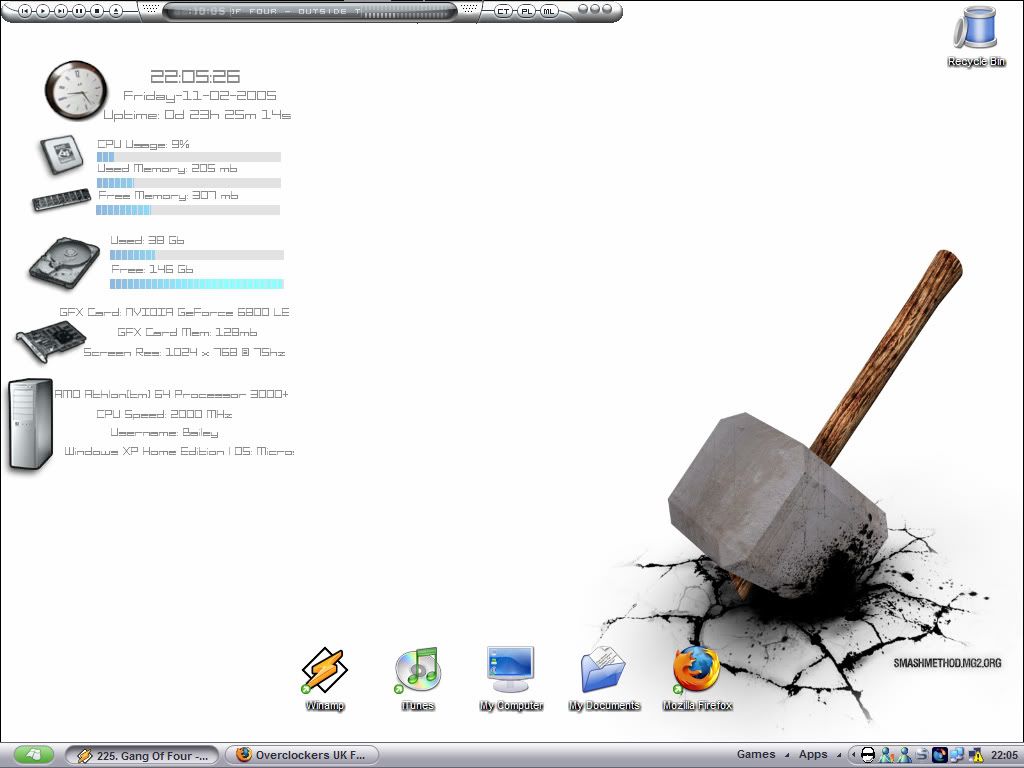Show hidden tray icons arrow
Screen dimensions: 1024x768
(x=854, y=755)
